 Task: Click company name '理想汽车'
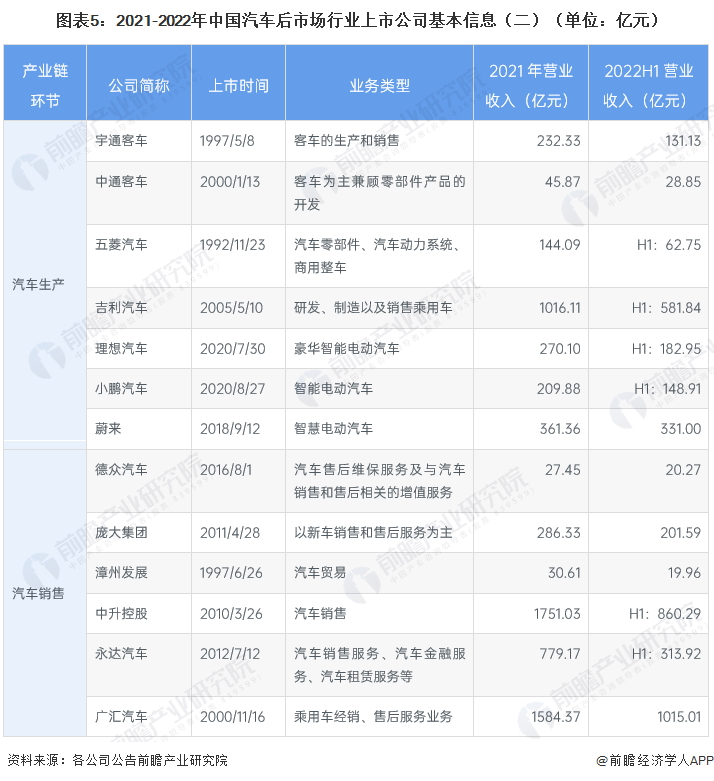[x=121, y=348]
